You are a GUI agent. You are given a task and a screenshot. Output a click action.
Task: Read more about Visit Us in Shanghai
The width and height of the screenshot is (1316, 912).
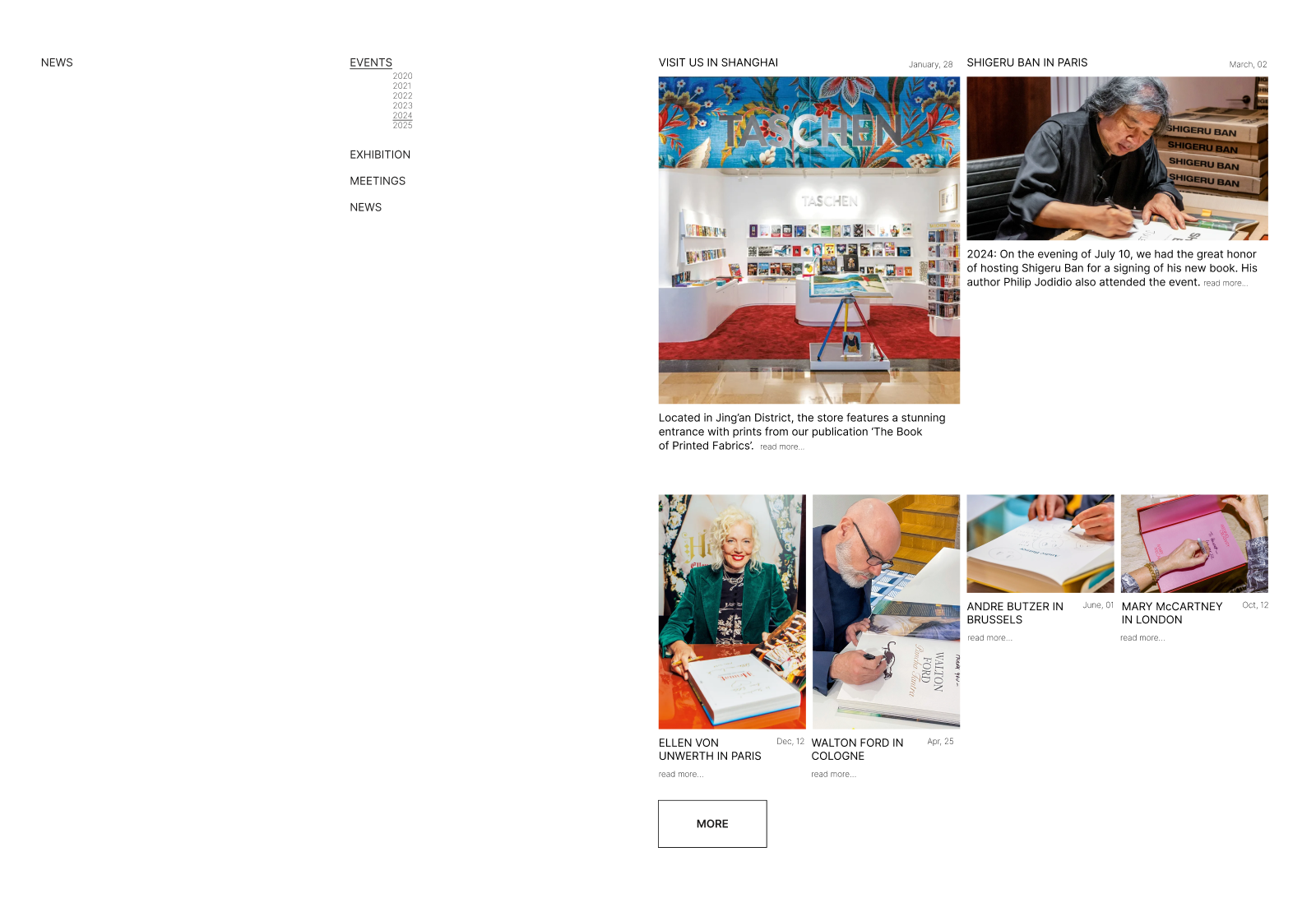pyautogui.click(x=781, y=447)
